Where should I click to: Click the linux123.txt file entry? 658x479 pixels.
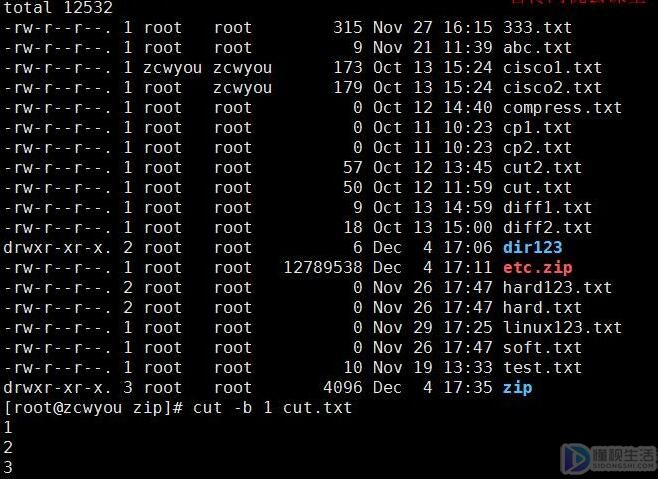562,327
